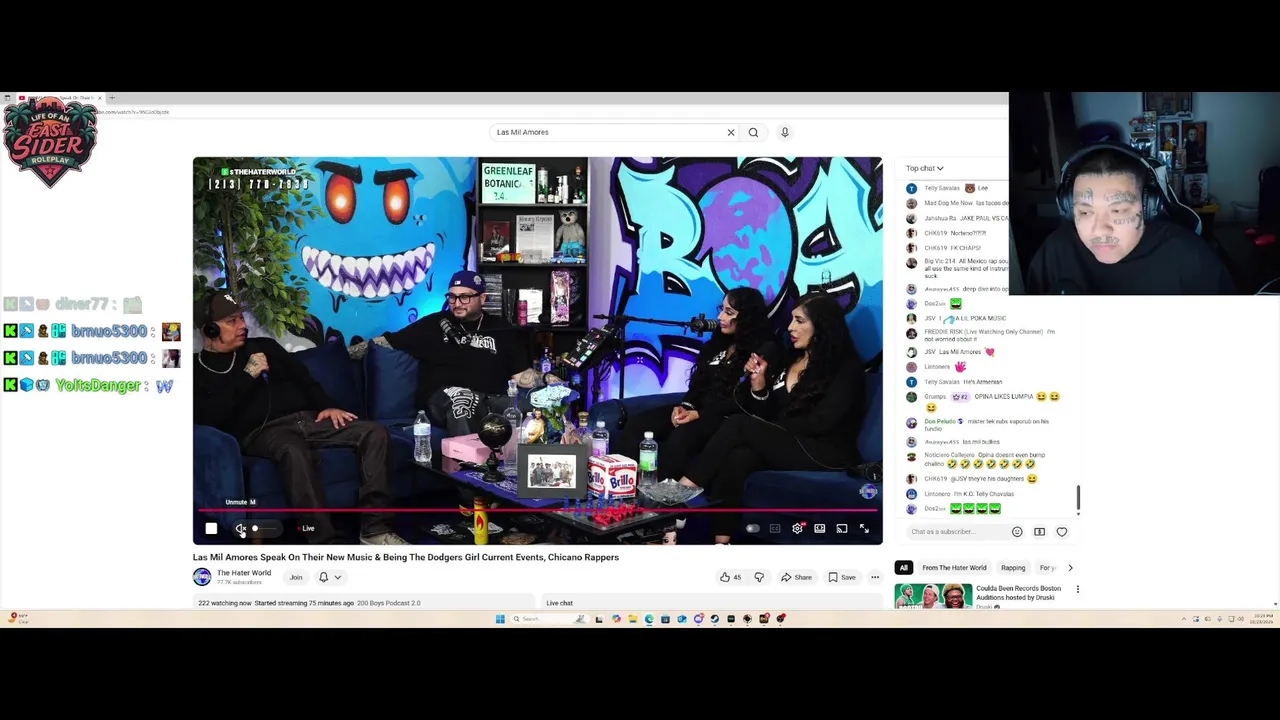Select the Rapping filter chip
This screenshot has height=720, width=1280.
coord(1013,568)
